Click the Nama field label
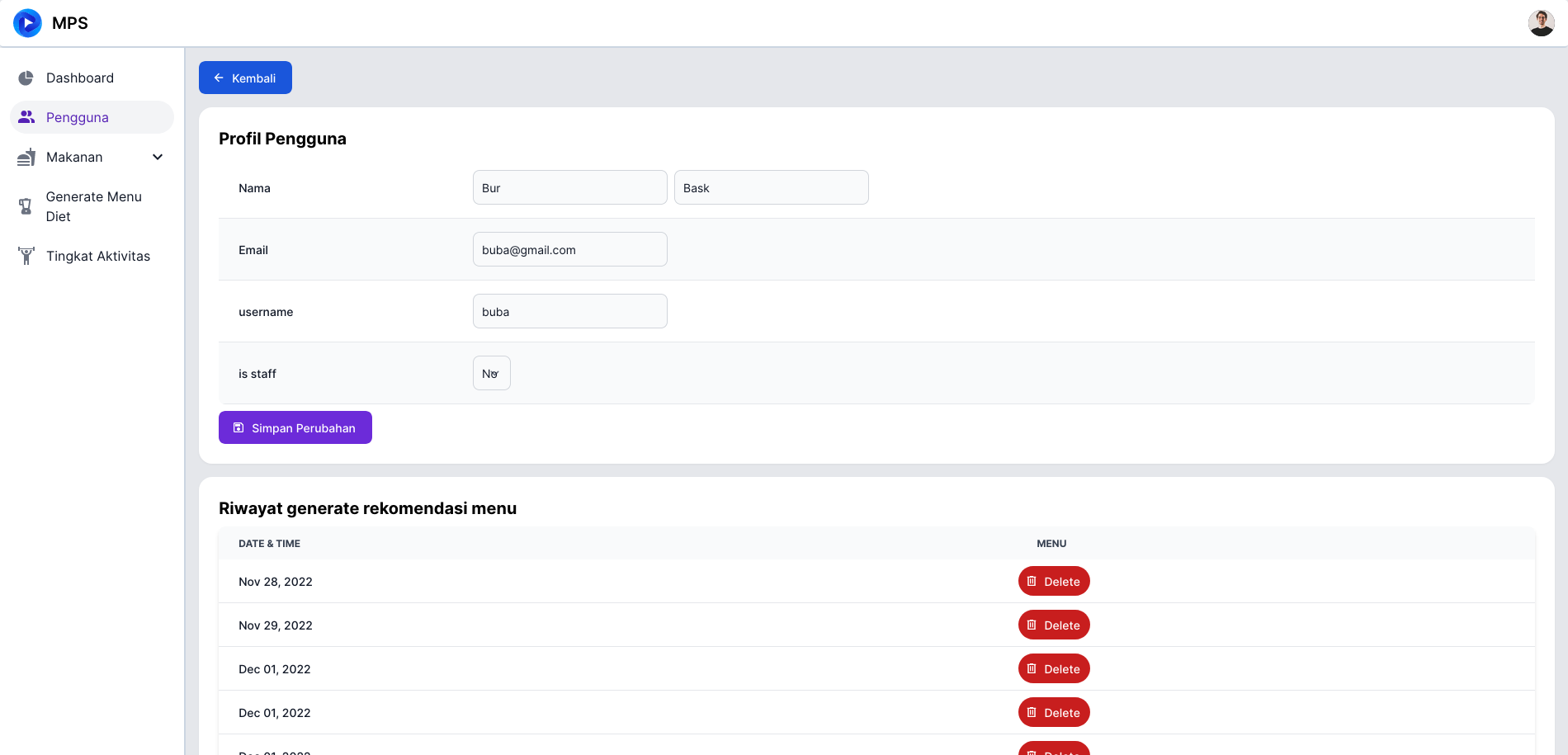The height and width of the screenshot is (755, 1568). pos(254,188)
